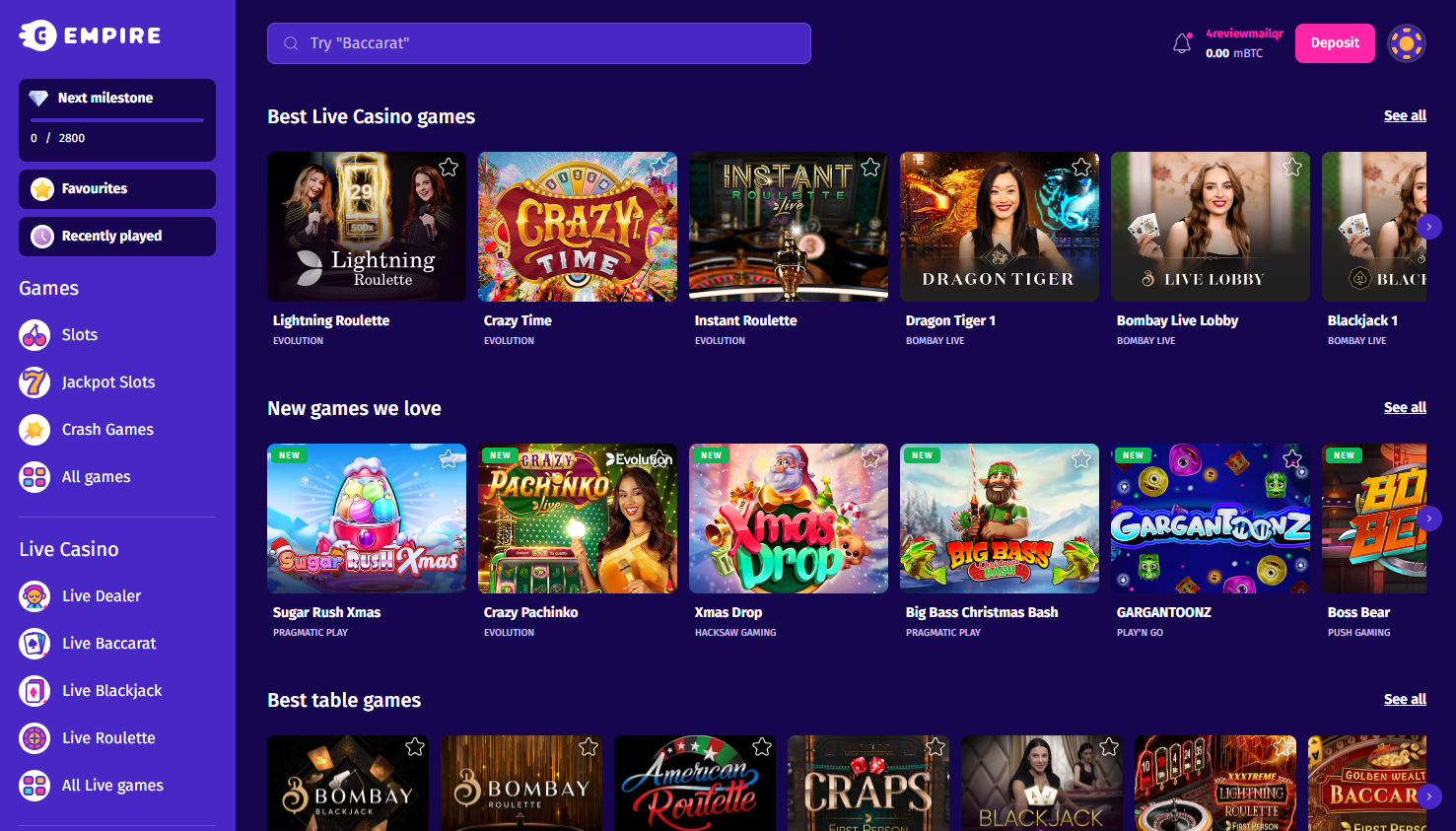This screenshot has width=1456, height=831.
Task: Click the Sugar Rush Xmas title text
Action: (x=326, y=613)
